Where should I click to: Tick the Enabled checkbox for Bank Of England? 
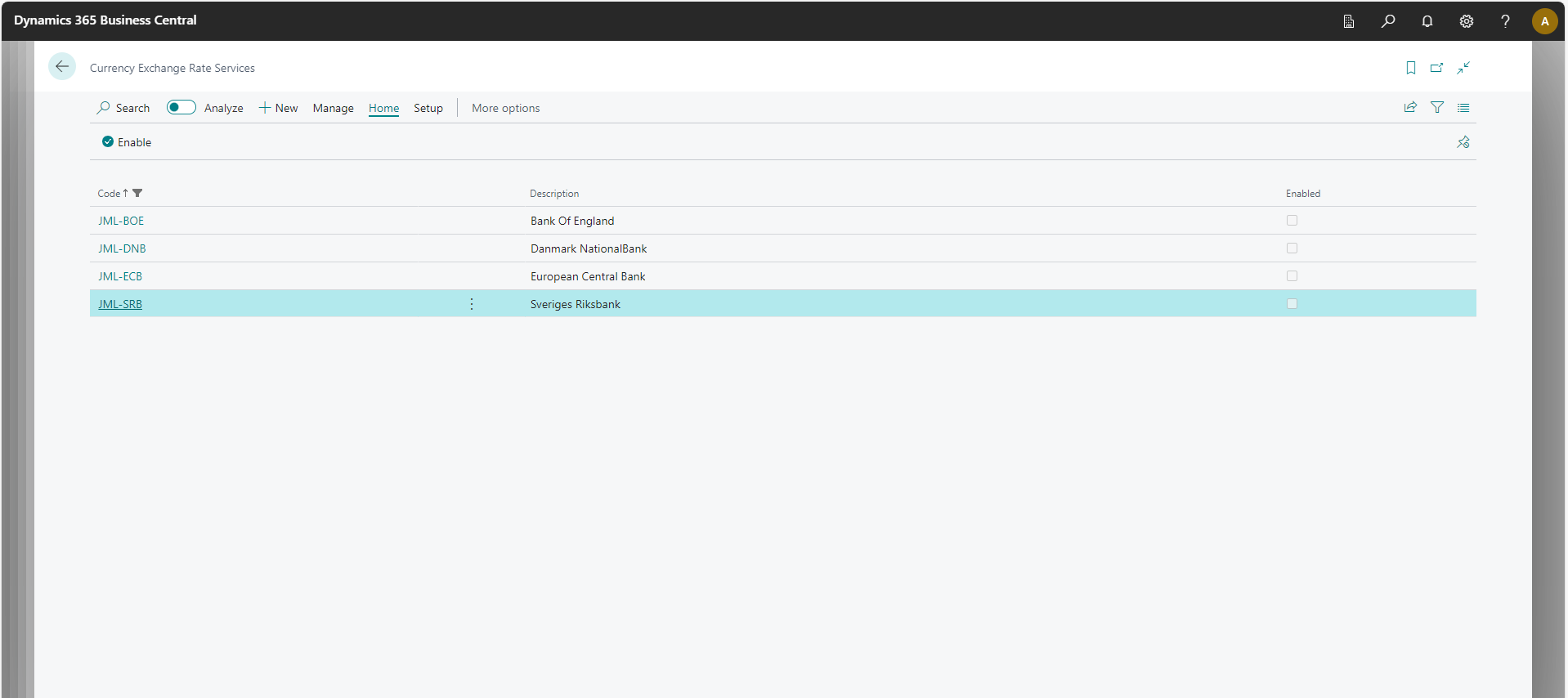(x=1292, y=221)
